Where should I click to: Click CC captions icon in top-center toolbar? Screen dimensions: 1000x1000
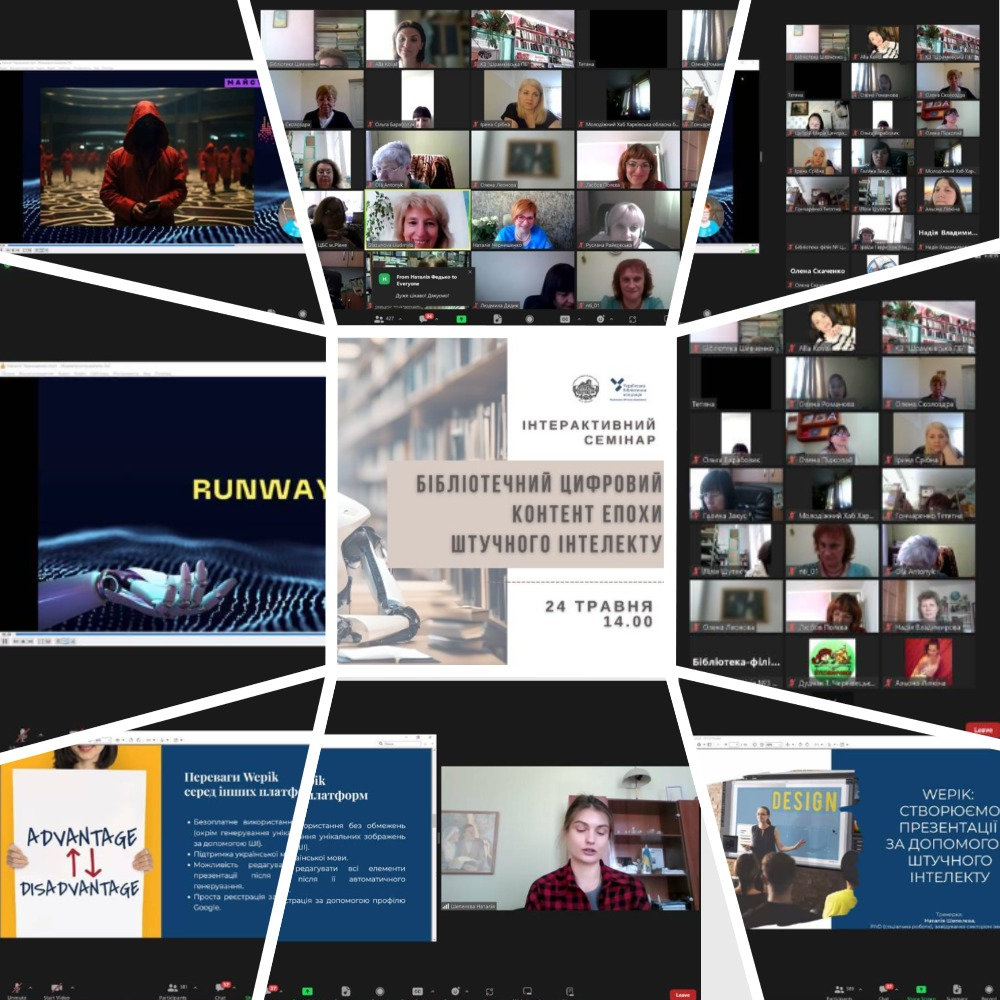[565, 319]
